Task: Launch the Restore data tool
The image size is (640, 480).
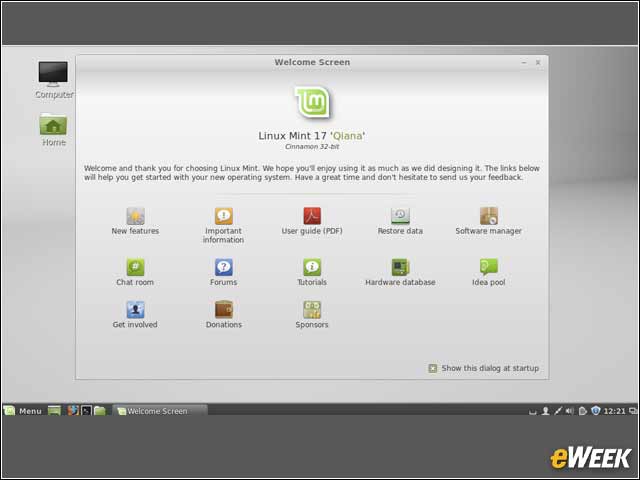Action: click(400, 216)
